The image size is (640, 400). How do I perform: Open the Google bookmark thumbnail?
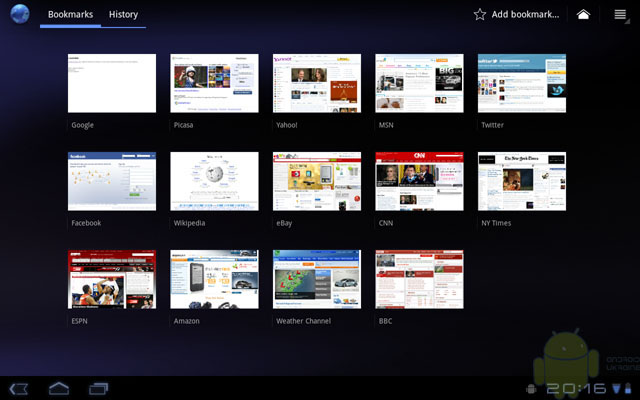tap(112, 83)
